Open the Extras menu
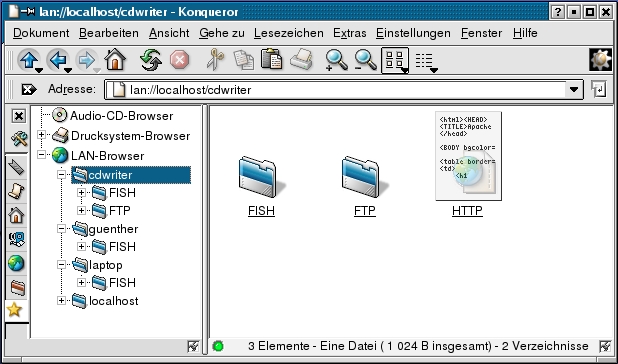This screenshot has width=618, height=364. [x=350, y=33]
